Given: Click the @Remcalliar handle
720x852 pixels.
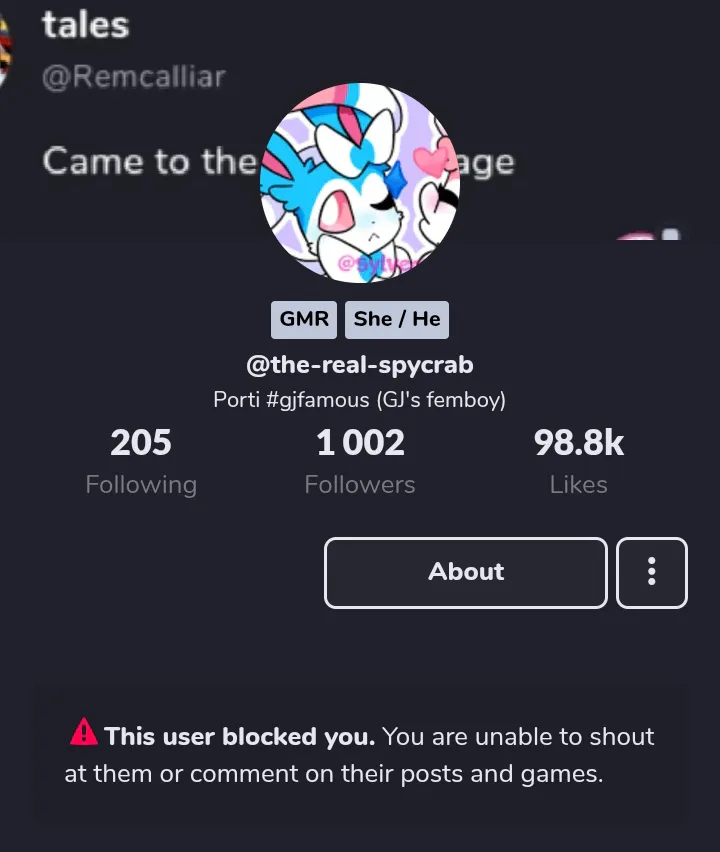Looking at the screenshot, I should (134, 77).
